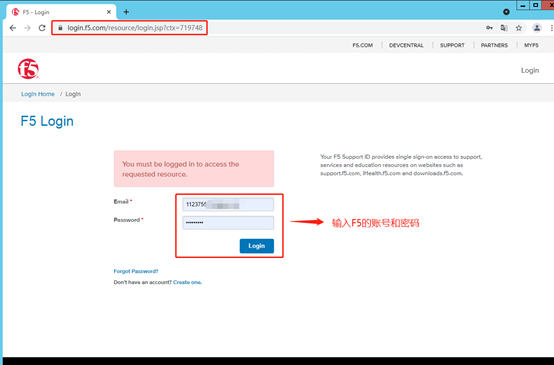Open saved passwords key icon
The image size is (554, 365).
tap(489, 28)
